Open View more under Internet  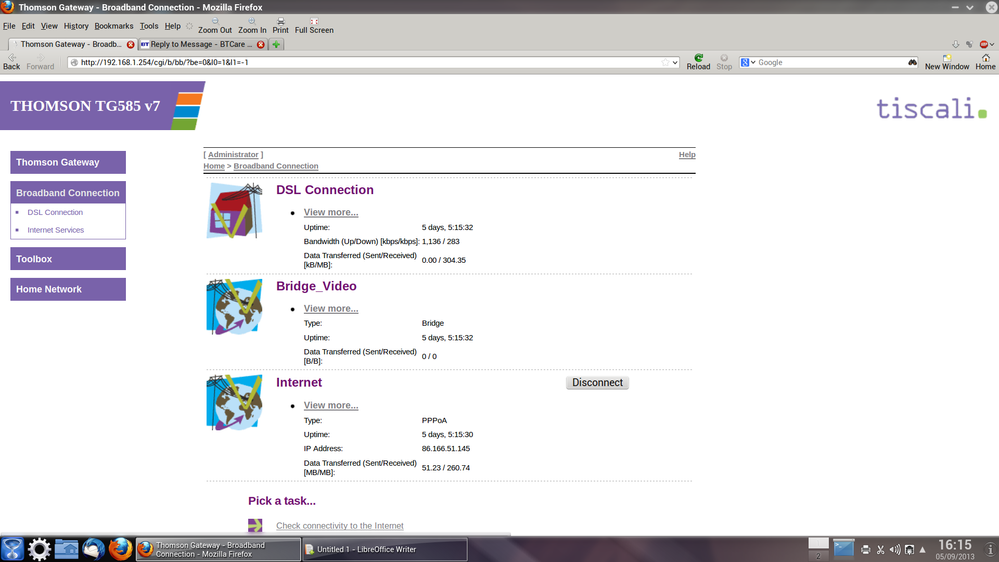(331, 405)
